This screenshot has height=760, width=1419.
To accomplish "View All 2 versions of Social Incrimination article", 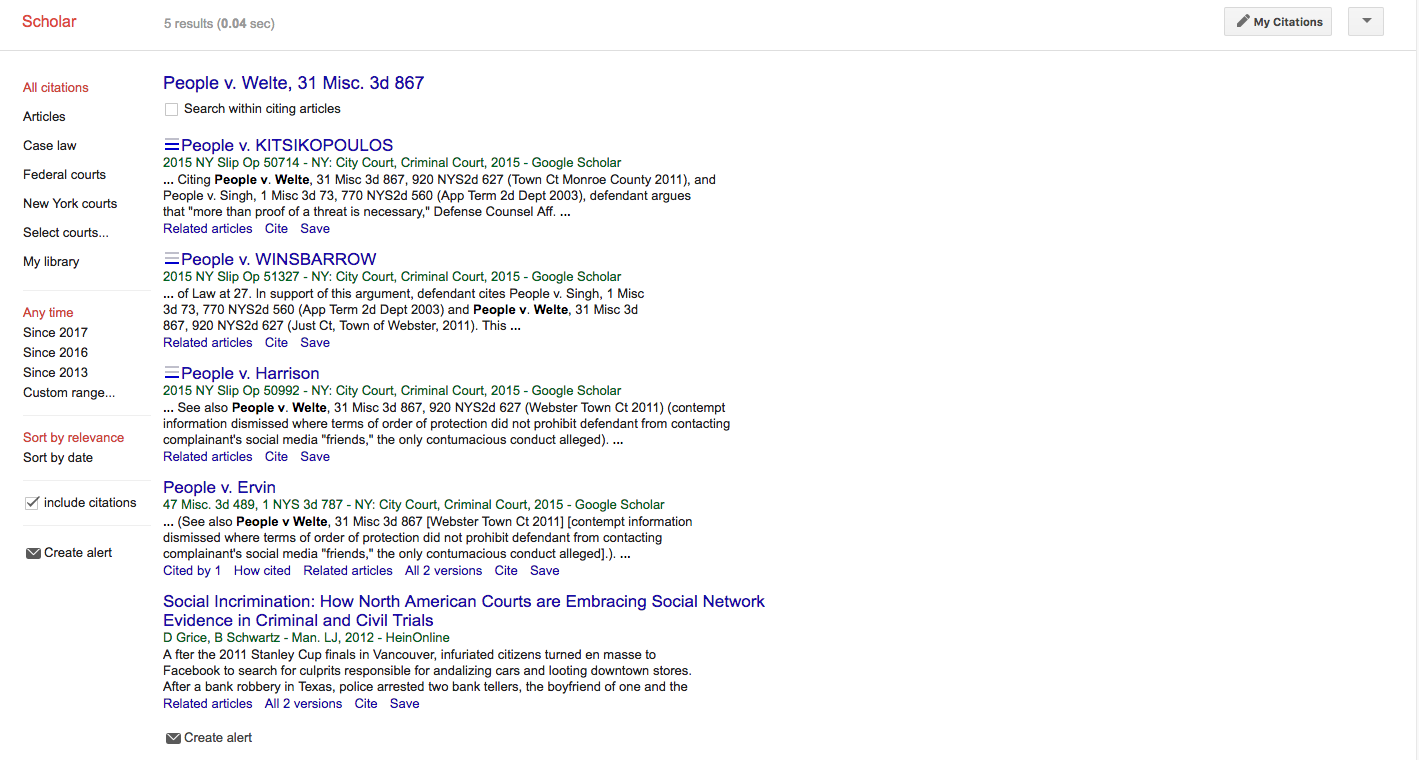I will (x=303, y=703).
